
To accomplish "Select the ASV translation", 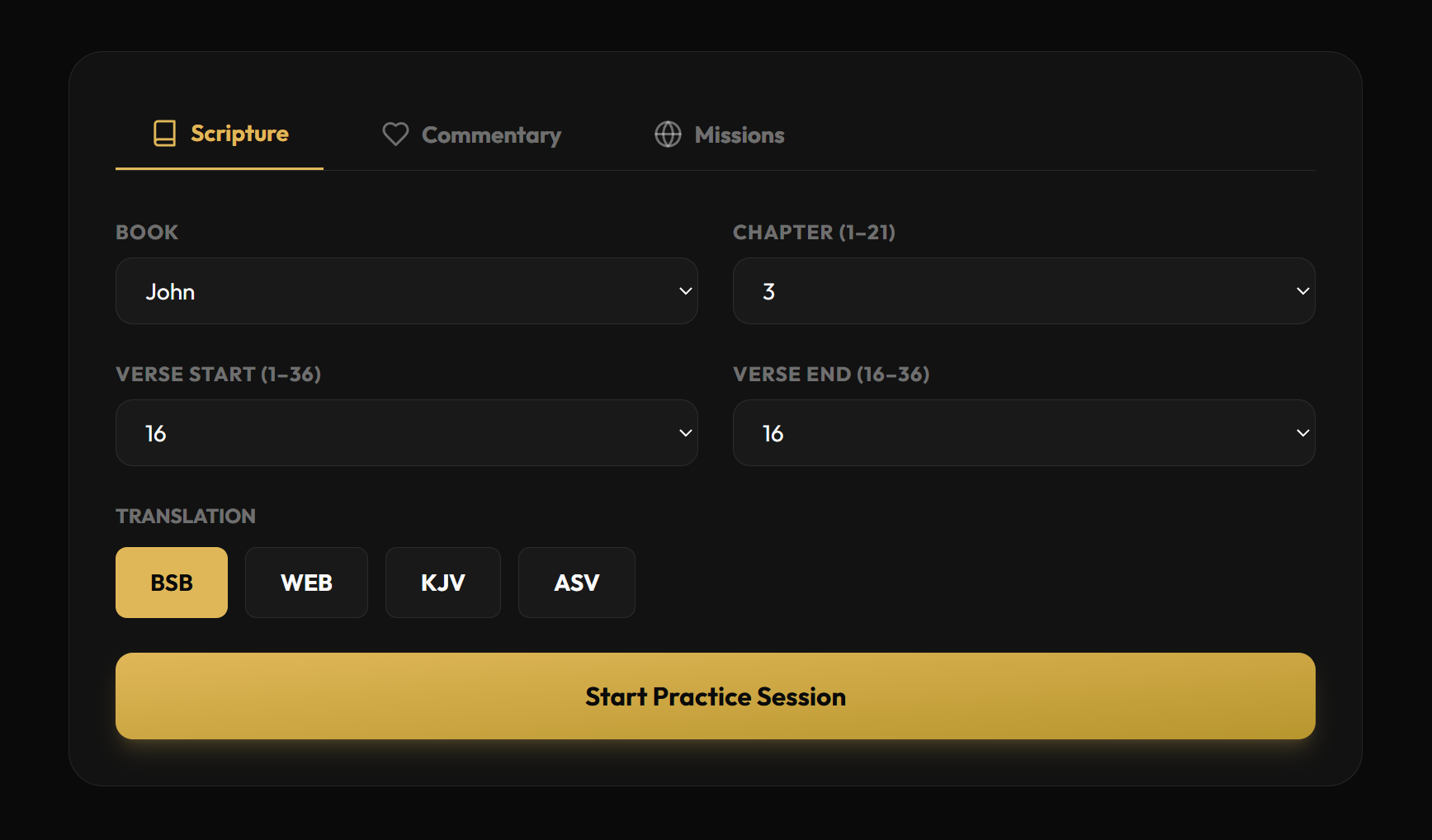I will point(576,583).
